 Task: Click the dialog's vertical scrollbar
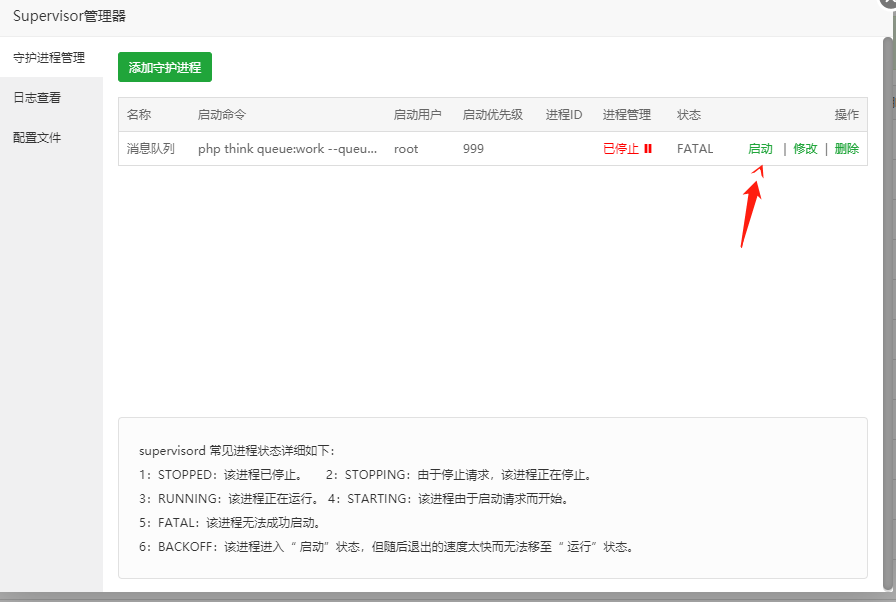coord(887,313)
